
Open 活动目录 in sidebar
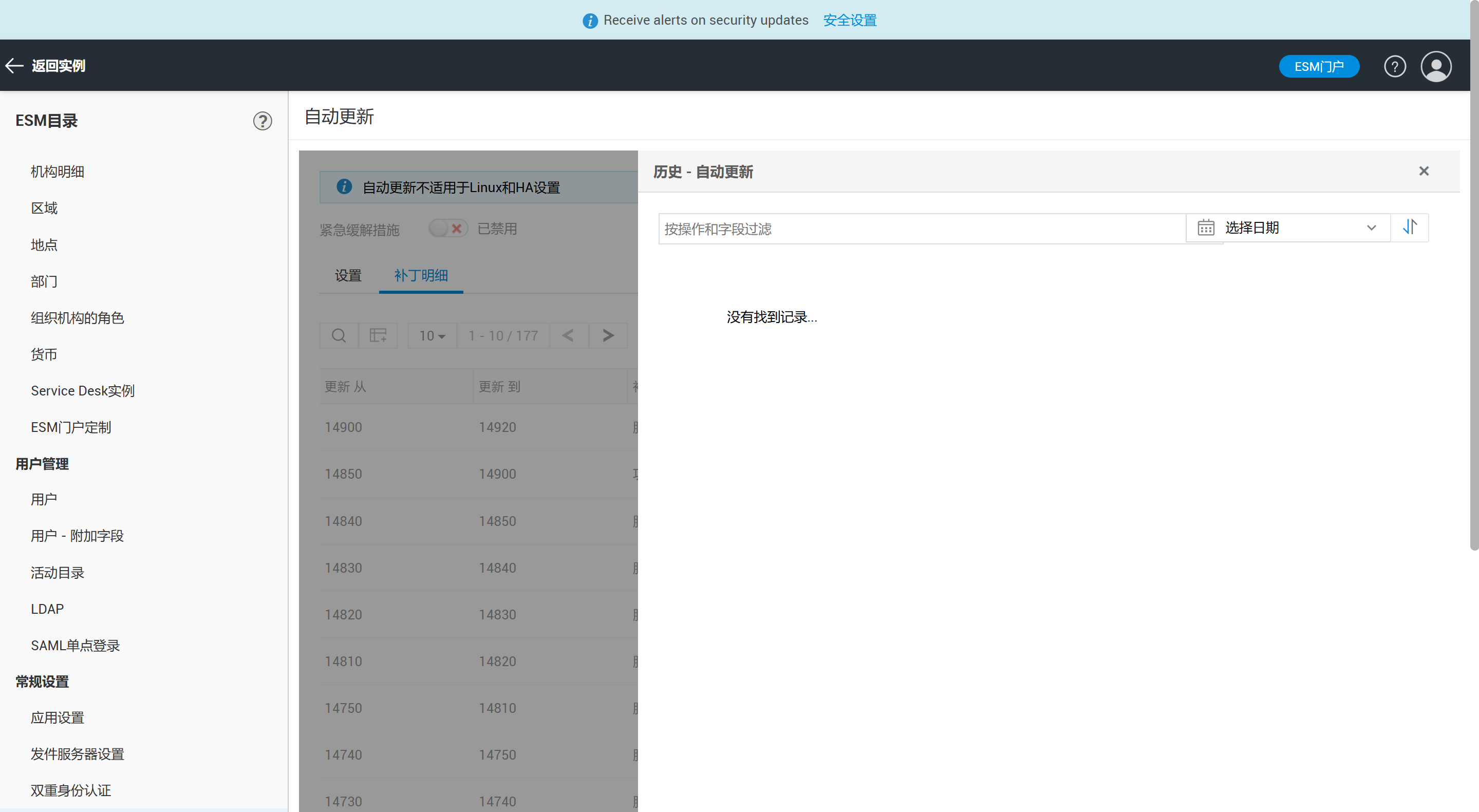[58, 572]
